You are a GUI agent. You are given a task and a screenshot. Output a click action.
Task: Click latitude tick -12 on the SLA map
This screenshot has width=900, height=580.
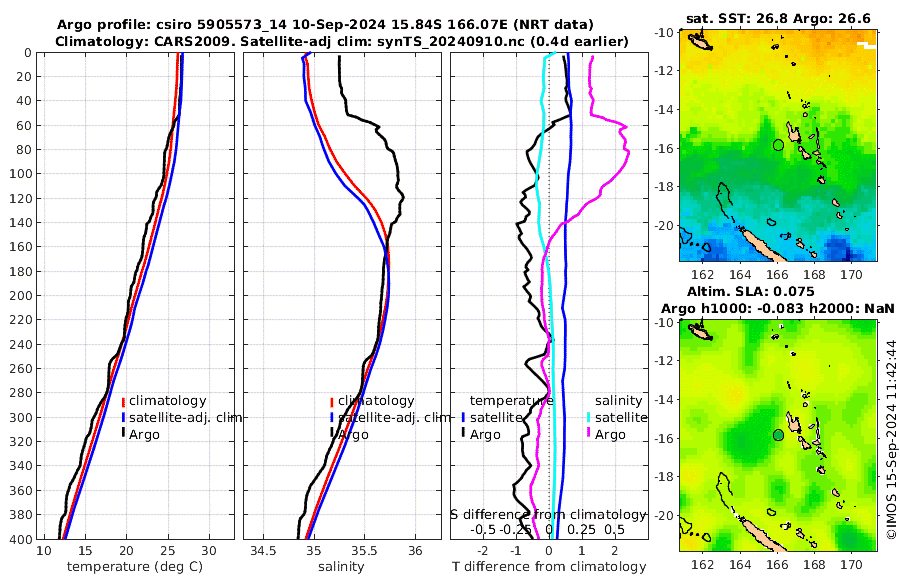(x=665, y=361)
